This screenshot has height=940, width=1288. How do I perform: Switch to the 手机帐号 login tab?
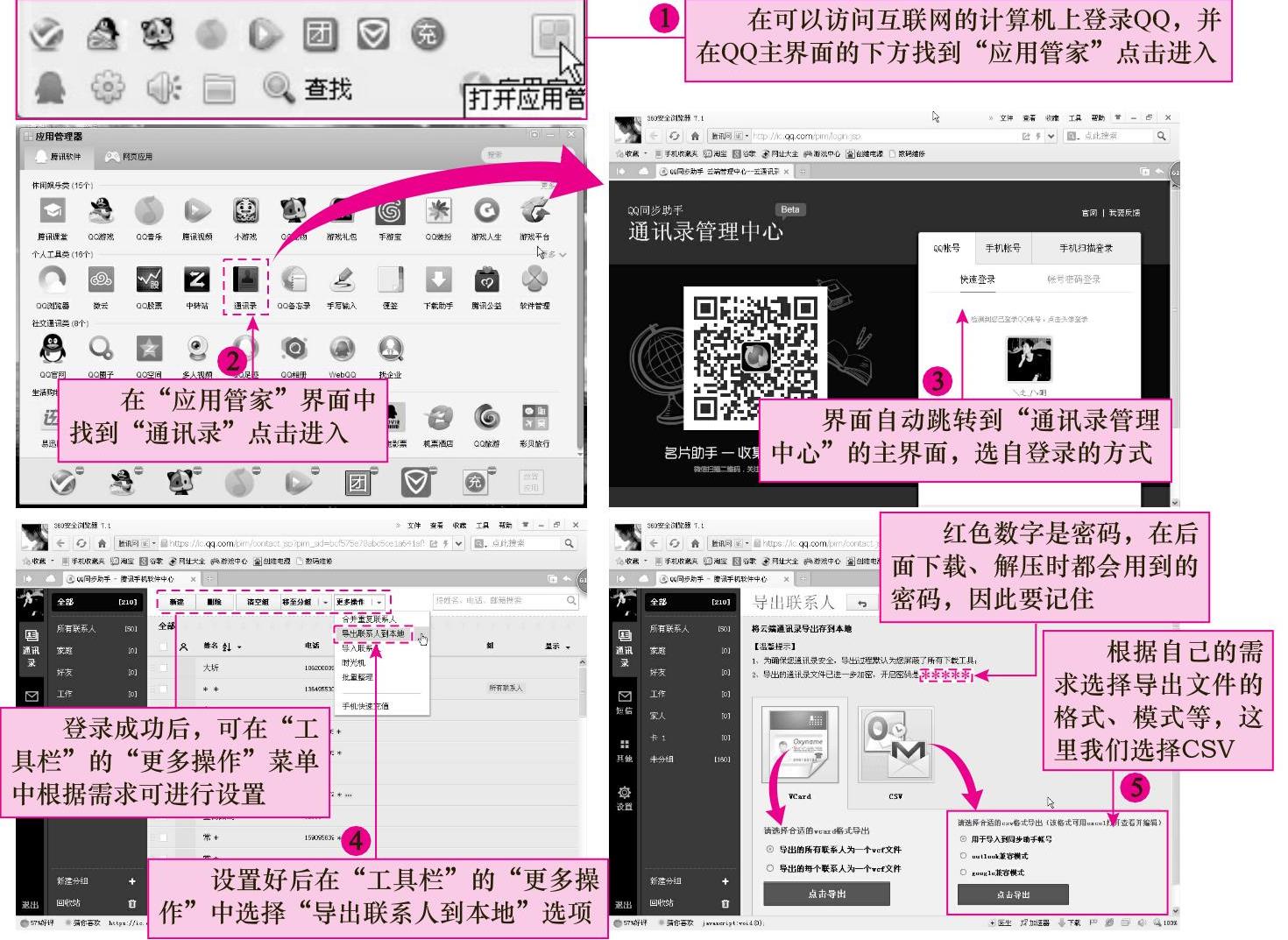pyautogui.click(x=1002, y=249)
